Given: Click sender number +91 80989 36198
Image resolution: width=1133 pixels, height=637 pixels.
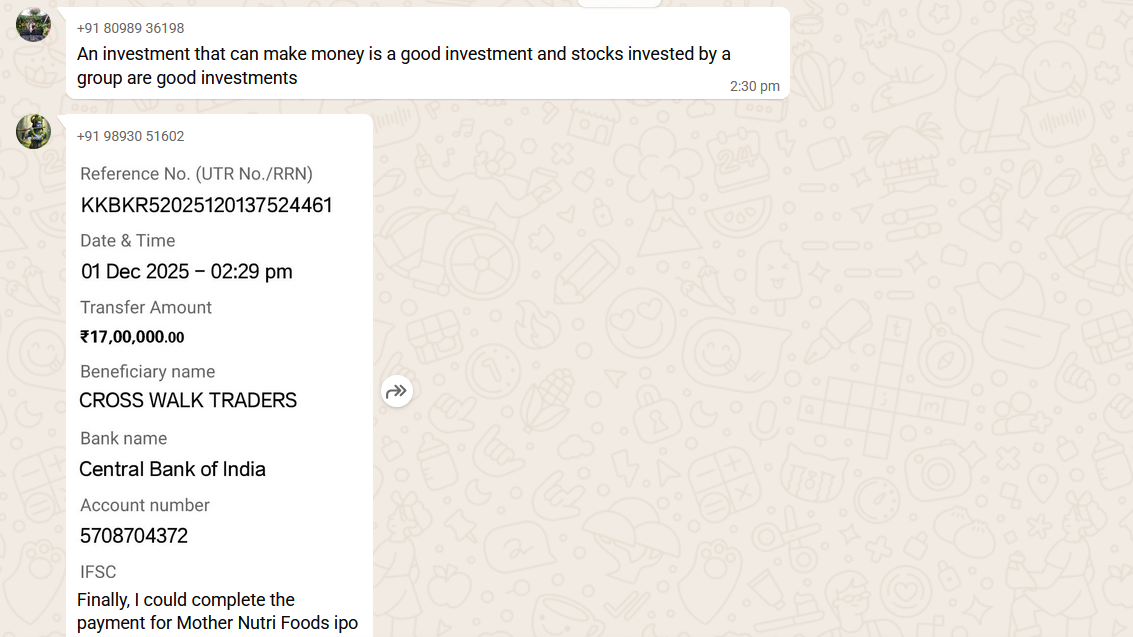Looking at the screenshot, I should (x=130, y=28).
